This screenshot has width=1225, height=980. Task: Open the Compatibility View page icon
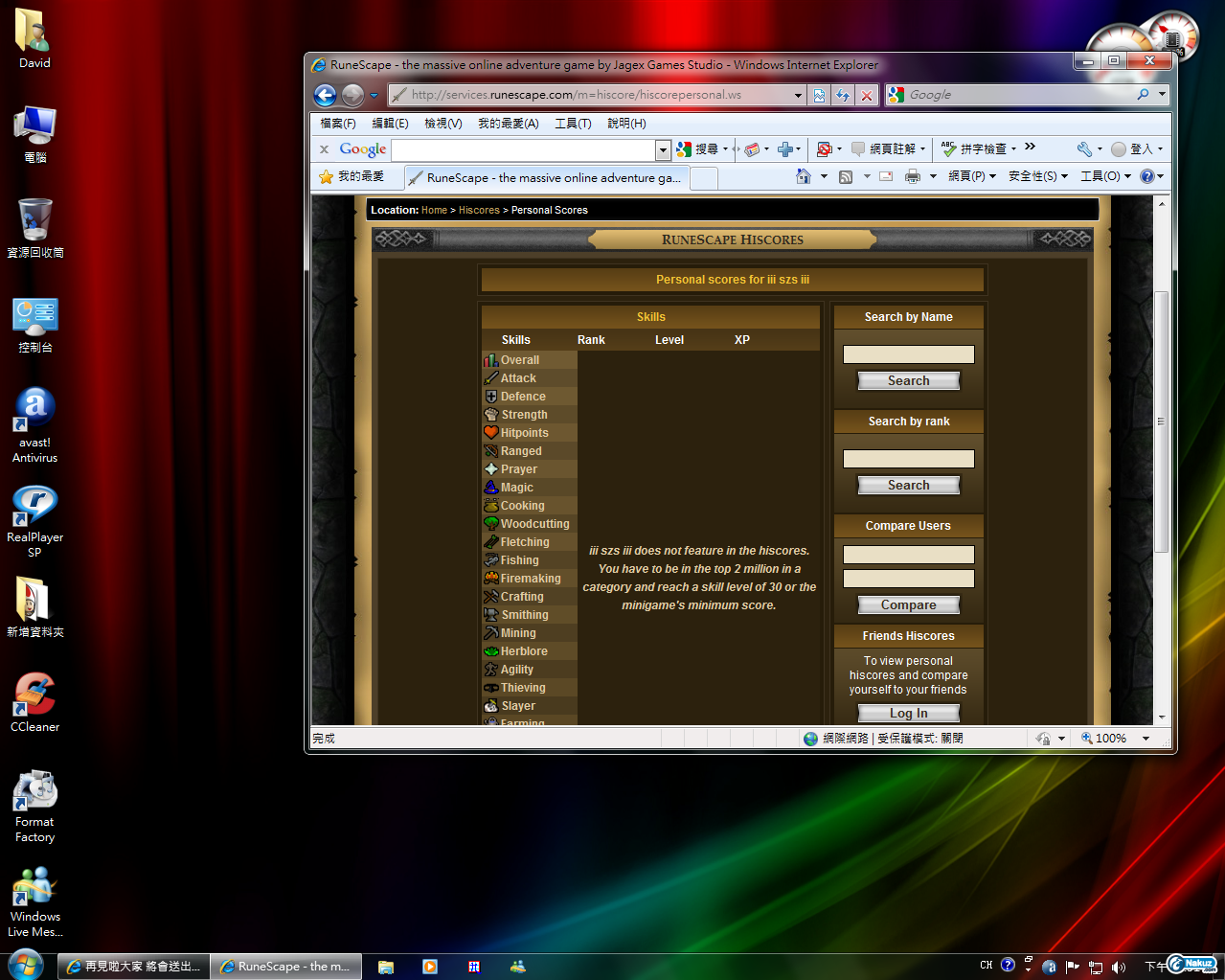point(819,95)
